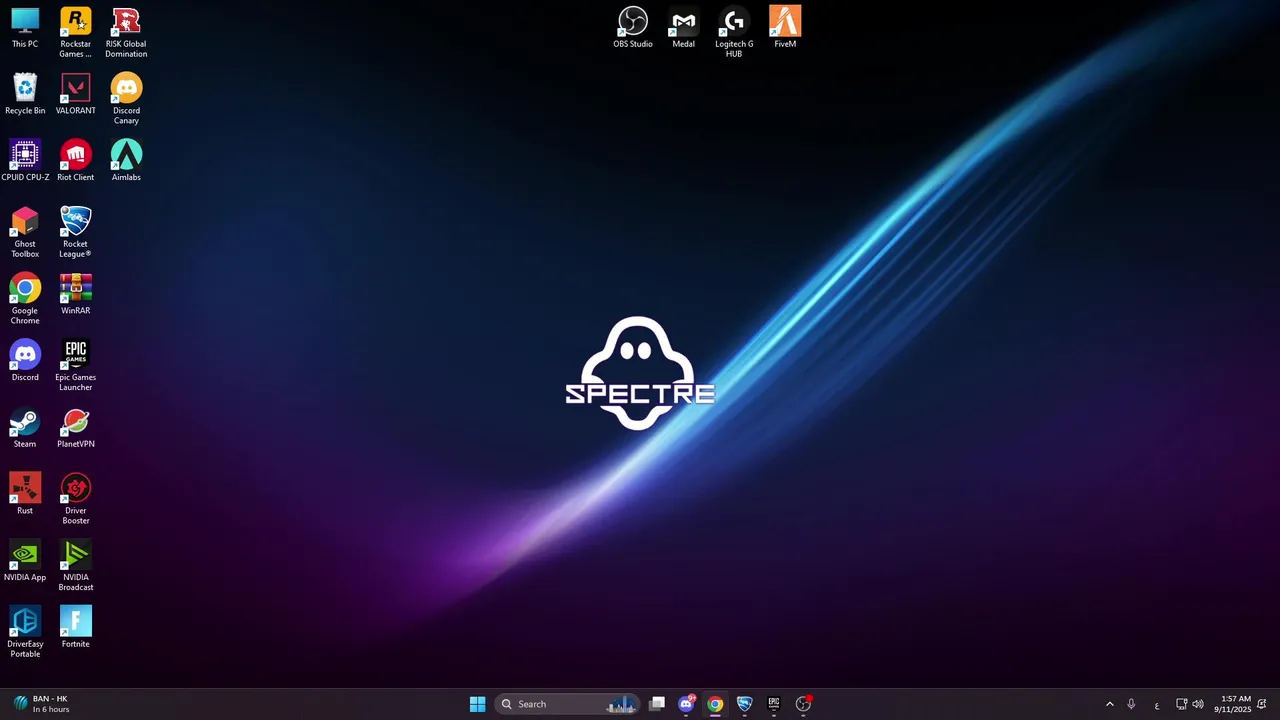Select NVIDIA App desktop icon
The width and height of the screenshot is (1280, 720).
[25, 561]
